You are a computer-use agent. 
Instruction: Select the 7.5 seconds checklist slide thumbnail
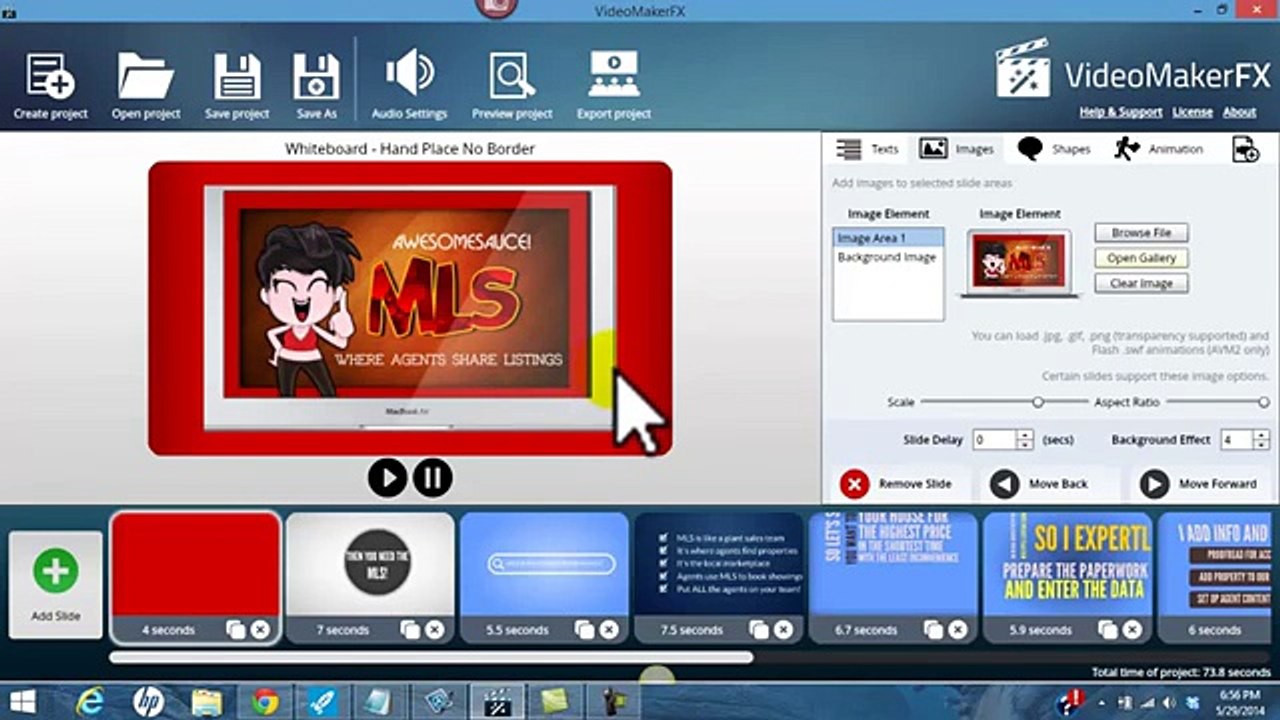[x=718, y=566]
